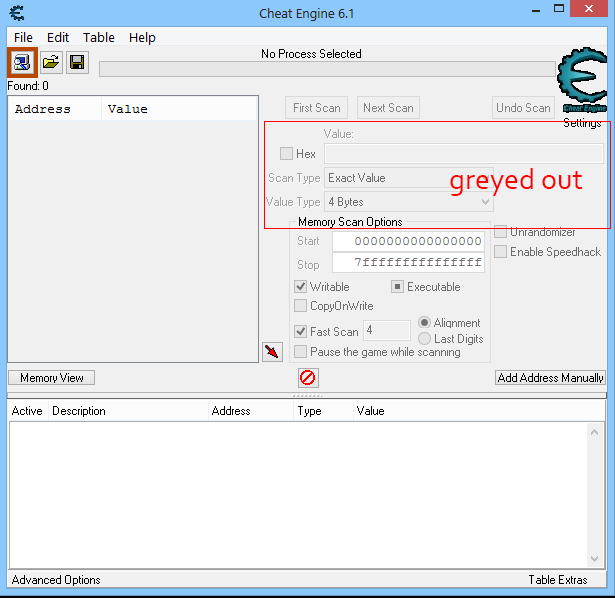The width and height of the screenshot is (615, 598).
Task: Click the address table's Value column header
Action: (479, 411)
